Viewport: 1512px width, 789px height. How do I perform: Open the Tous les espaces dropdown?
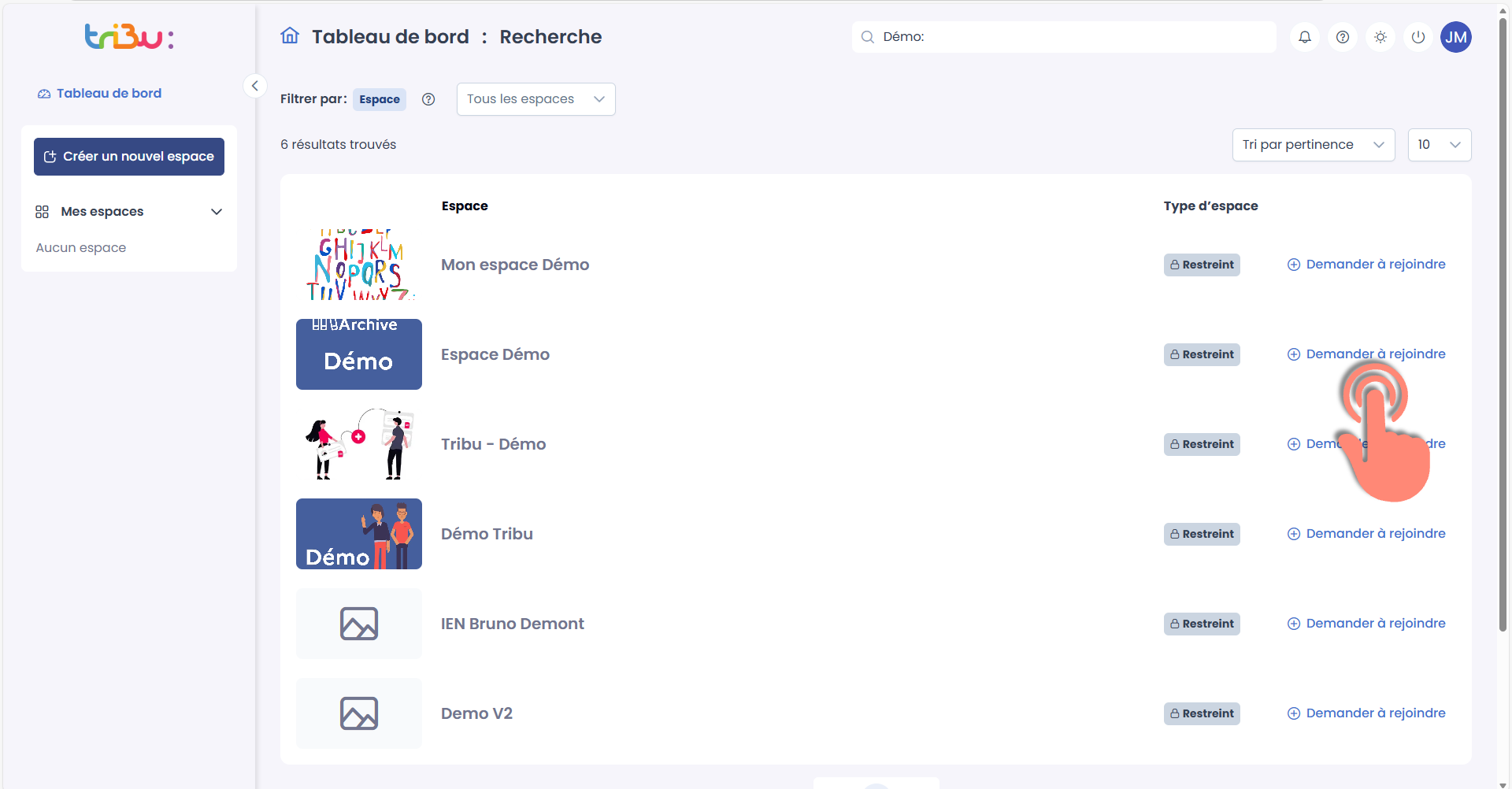(x=536, y=99)
